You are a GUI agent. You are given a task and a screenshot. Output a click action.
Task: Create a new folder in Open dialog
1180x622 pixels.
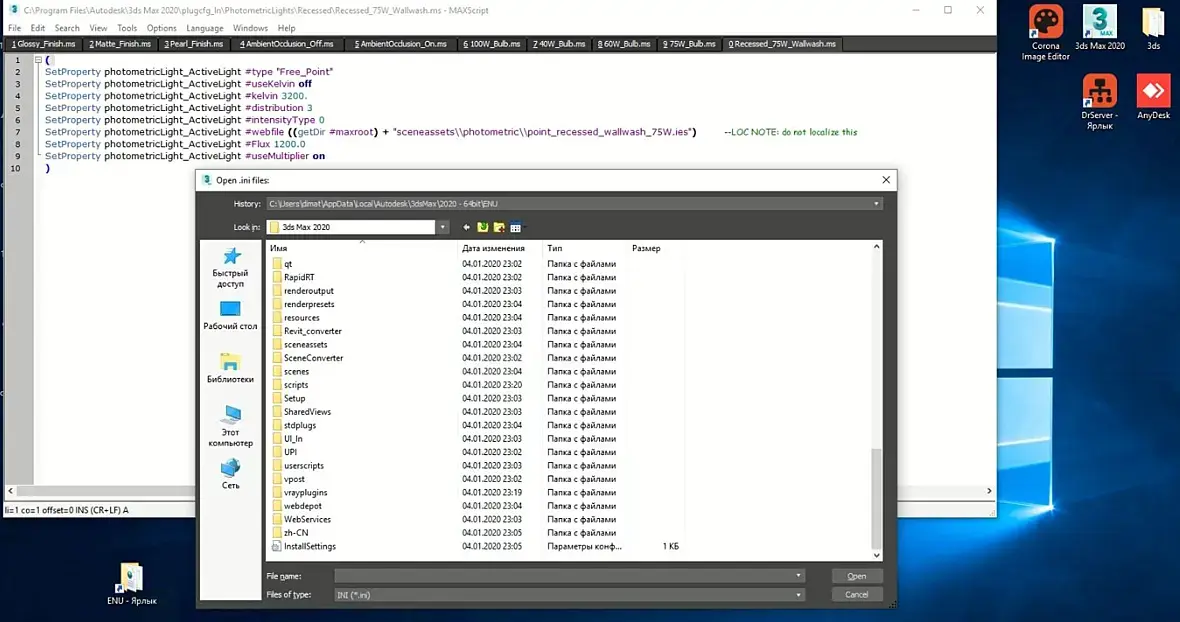pyautogui.click(x=499, y=227)
